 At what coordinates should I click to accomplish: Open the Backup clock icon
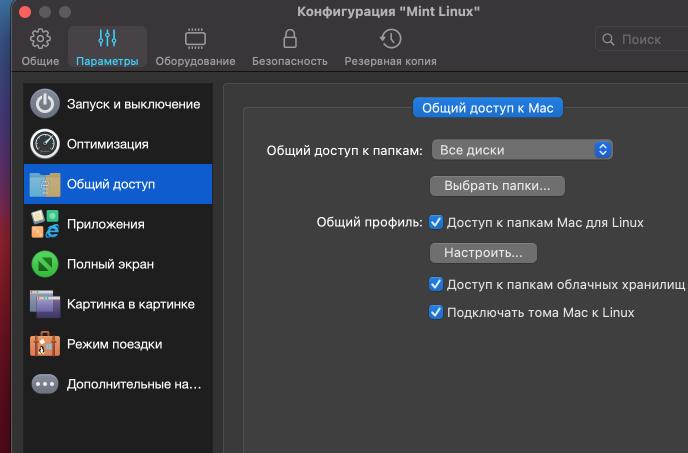390,40
